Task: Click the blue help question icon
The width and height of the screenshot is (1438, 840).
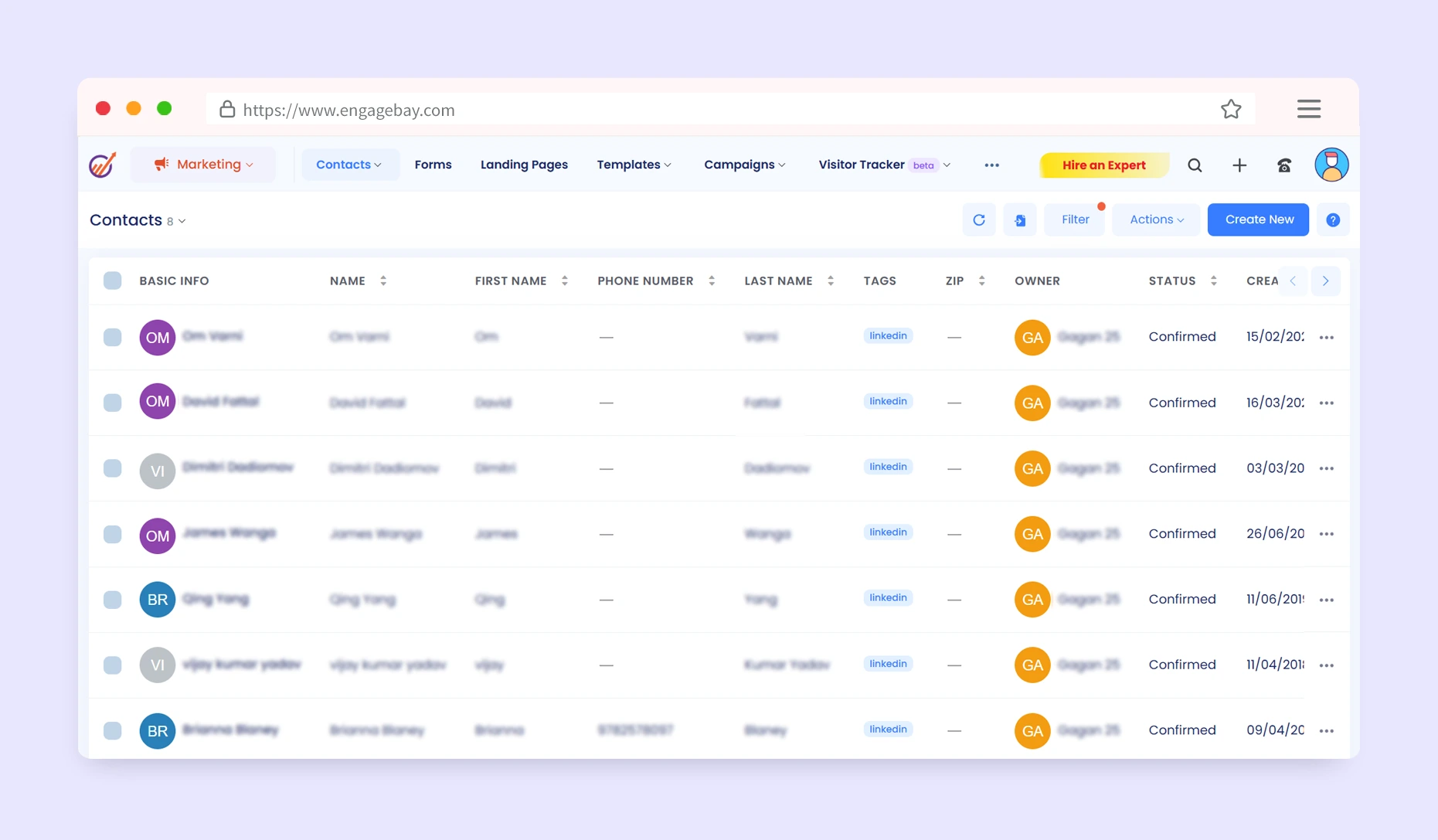Action: [1333, 220]
